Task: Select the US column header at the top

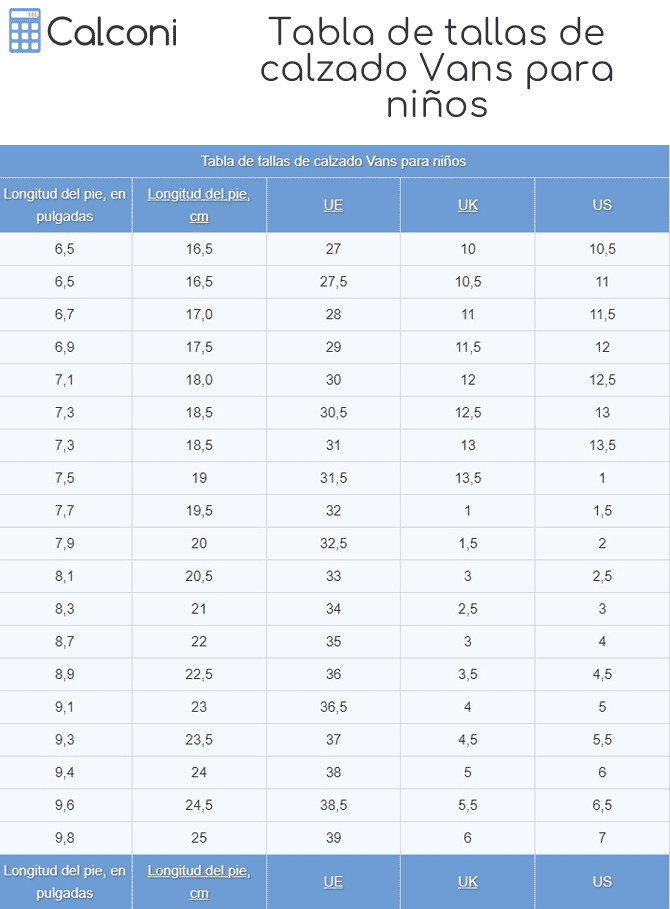Action: [x=602, y=205]
